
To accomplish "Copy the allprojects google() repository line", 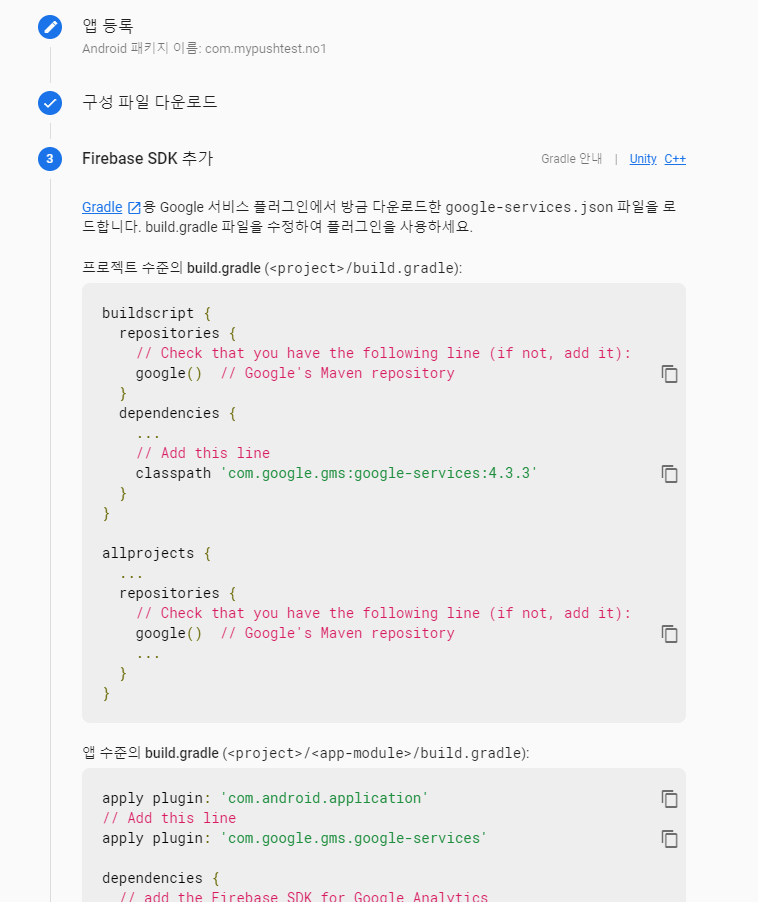I will (x=669, y=634).
